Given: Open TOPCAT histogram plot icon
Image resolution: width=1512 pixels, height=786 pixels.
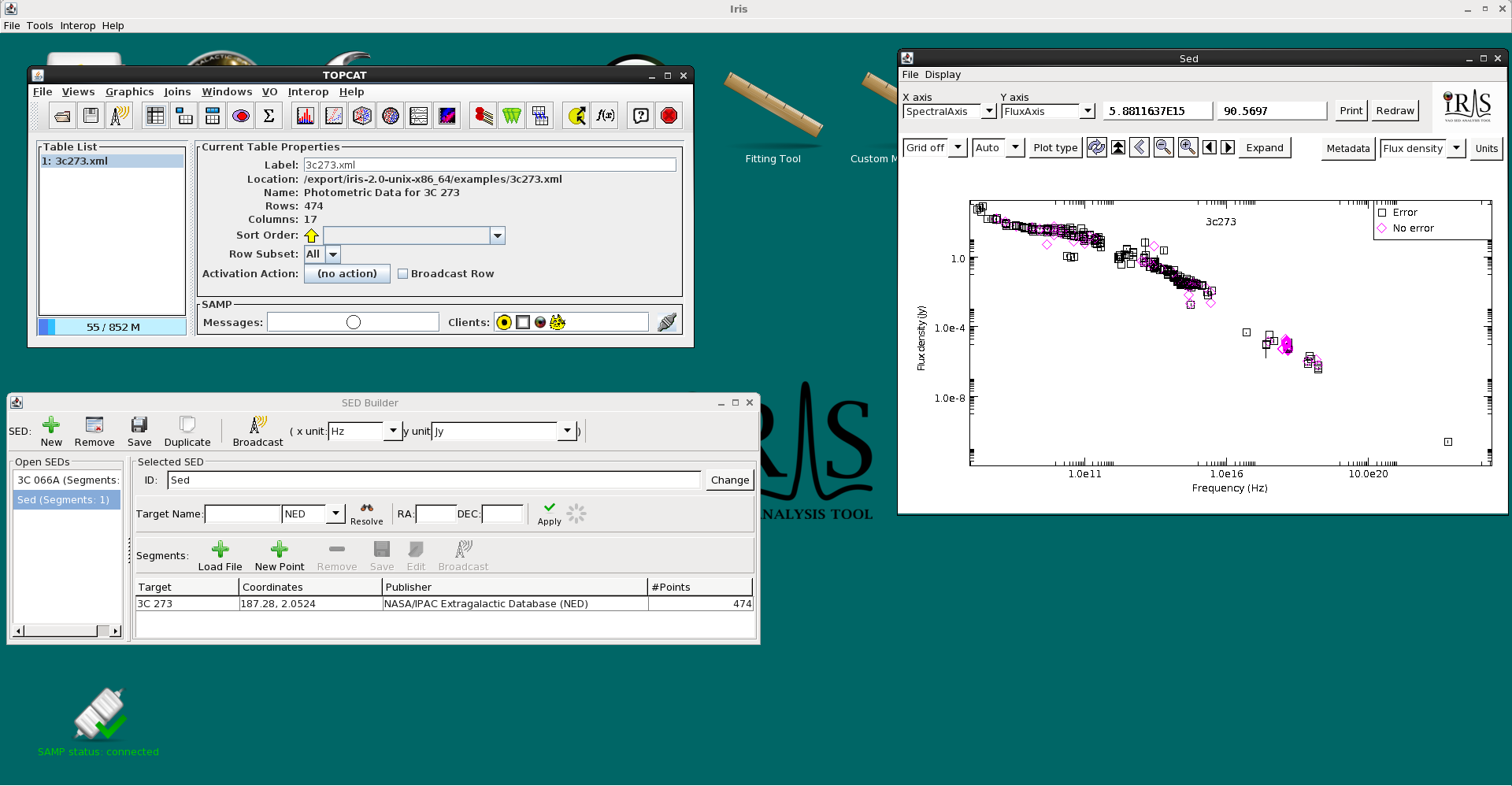Looking at the screenshot, I should (x=305, y=116).
